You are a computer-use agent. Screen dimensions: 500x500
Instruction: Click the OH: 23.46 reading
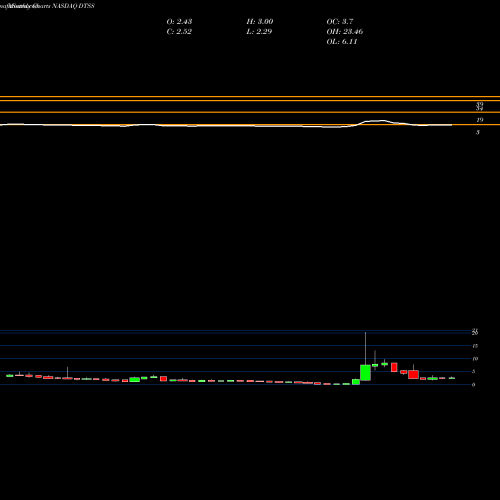pos(345,31)
